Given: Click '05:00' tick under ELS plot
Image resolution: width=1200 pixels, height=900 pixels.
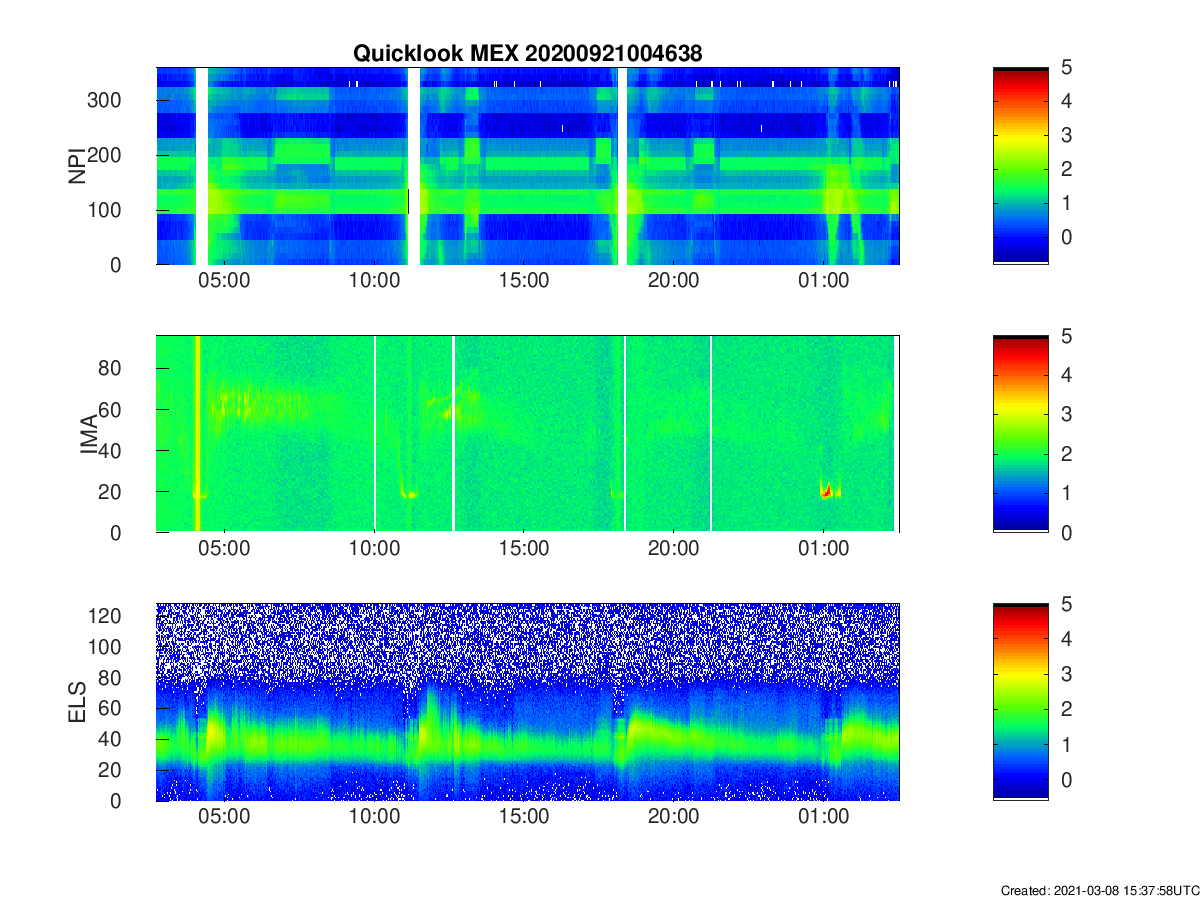Looking at the screenshot, I should point(224,818).
